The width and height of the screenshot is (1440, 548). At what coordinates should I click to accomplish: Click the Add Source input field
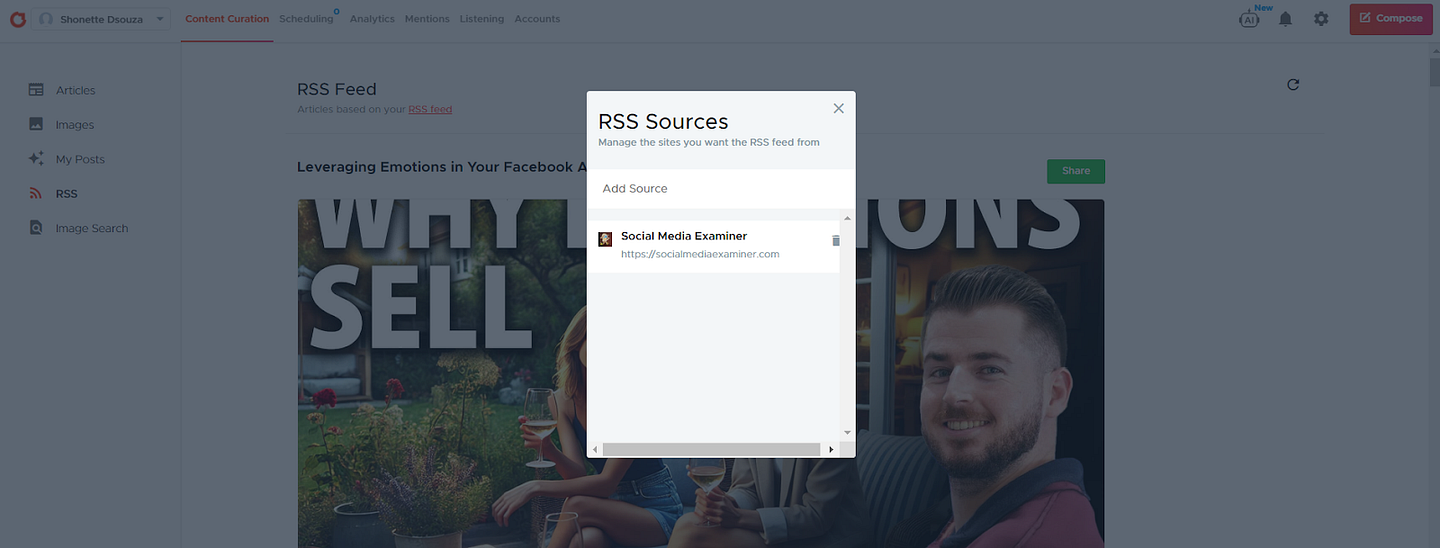click(x=721, y=188)
